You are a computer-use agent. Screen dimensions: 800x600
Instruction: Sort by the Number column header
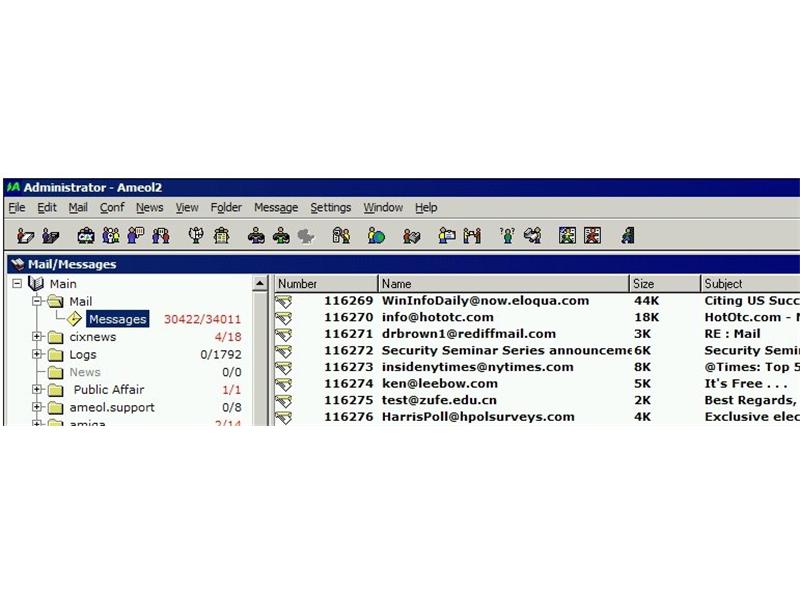pos(327,284)
